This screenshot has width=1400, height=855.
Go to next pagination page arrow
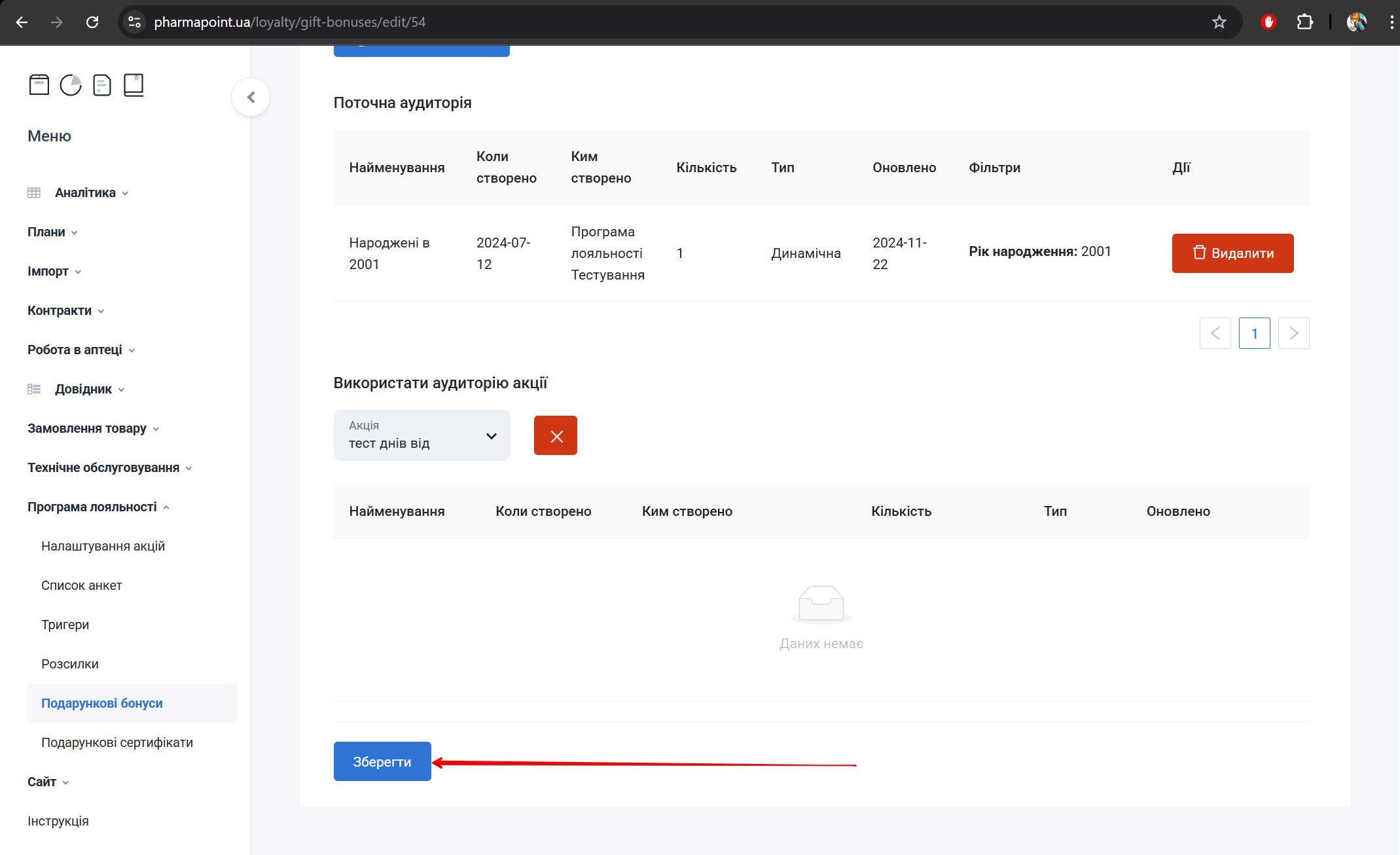1293,333
